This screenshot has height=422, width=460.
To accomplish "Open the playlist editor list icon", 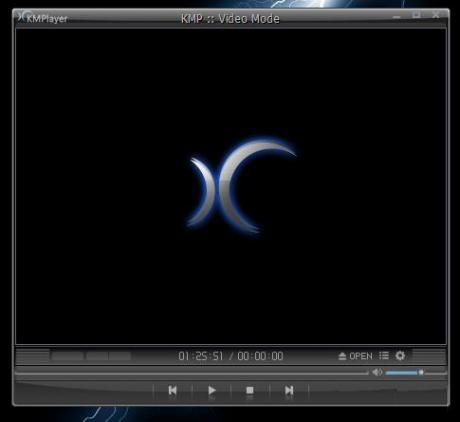I will (x=384, y=356).
